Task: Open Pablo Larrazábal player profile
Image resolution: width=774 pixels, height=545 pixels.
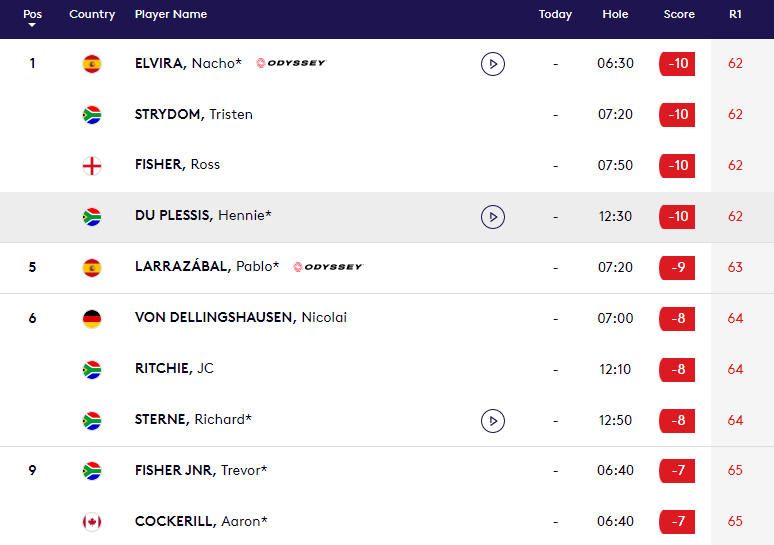Action: (206, 267)
